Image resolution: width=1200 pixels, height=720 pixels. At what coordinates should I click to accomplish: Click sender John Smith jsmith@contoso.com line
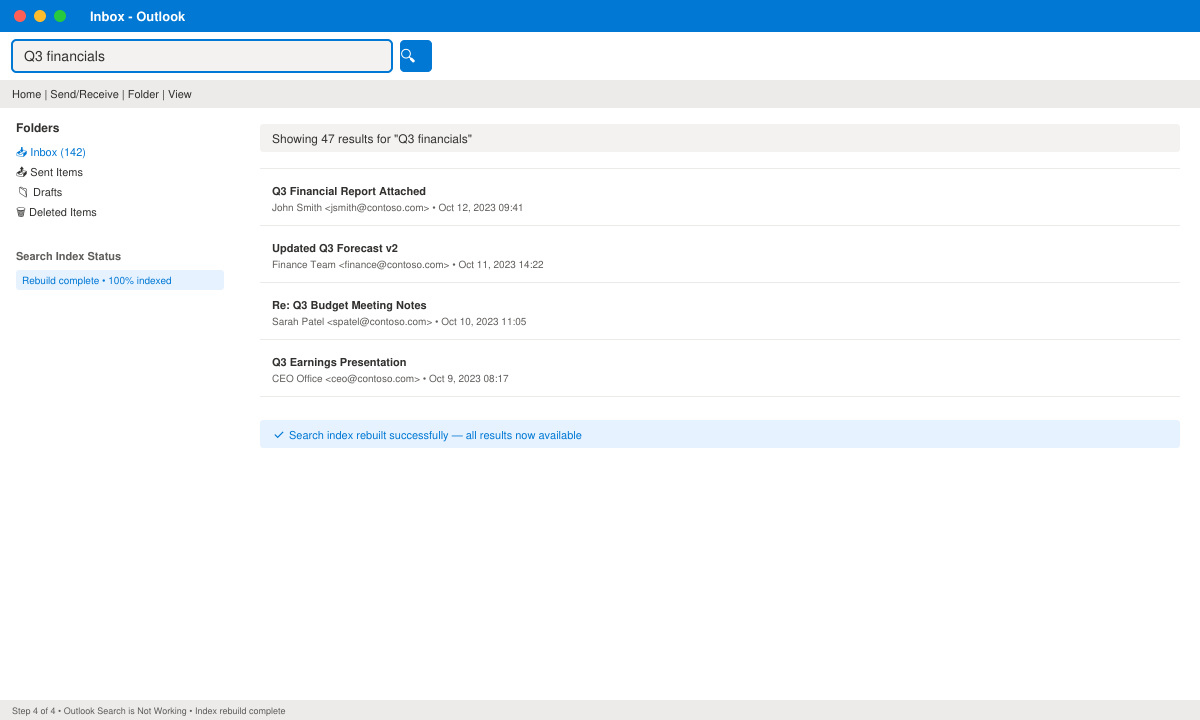398,208
